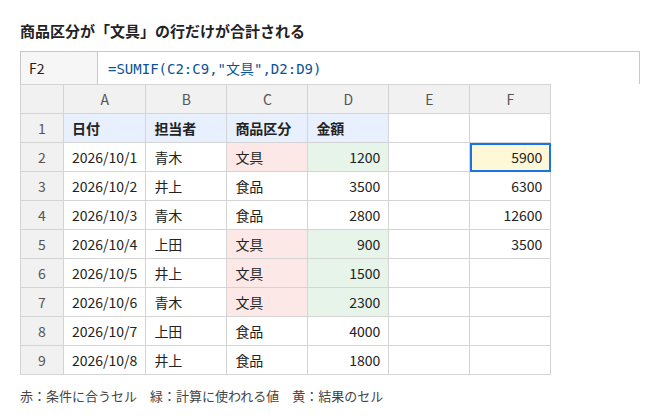Click the 日付 header cell
The image size is (660, 419).
click(104, 128)
